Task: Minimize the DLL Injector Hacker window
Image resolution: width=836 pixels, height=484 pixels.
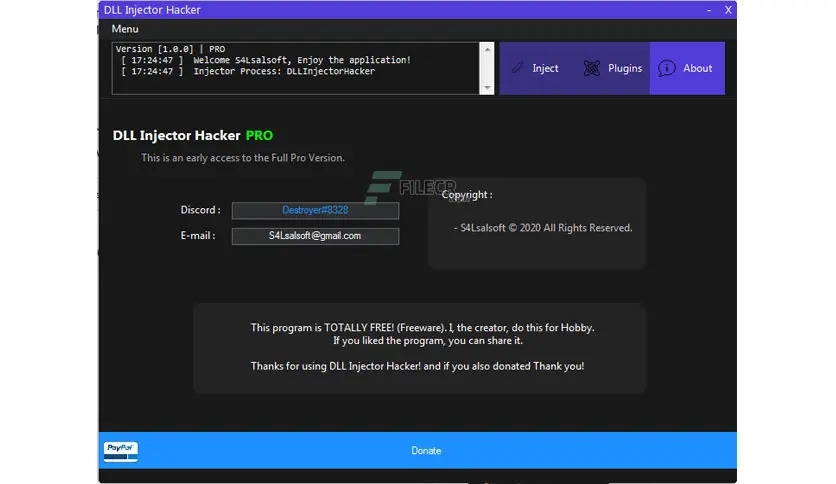Action: point(709,10)
